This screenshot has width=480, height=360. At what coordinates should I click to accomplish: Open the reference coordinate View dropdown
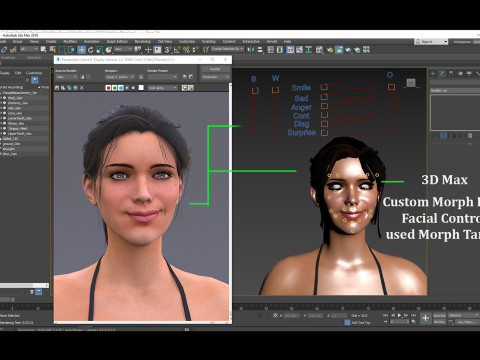pyautogui.click(x=123, y=49)
